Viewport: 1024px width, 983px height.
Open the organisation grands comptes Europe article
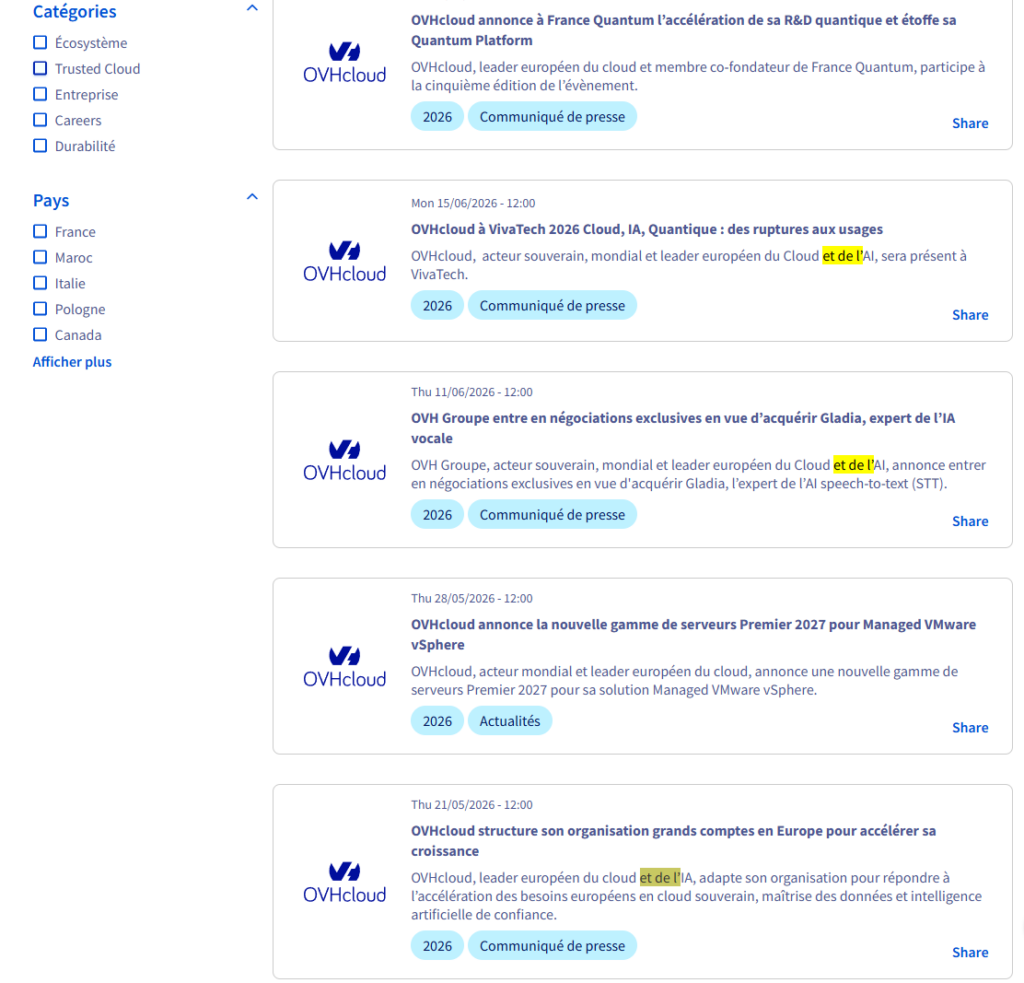pos(673,841)
